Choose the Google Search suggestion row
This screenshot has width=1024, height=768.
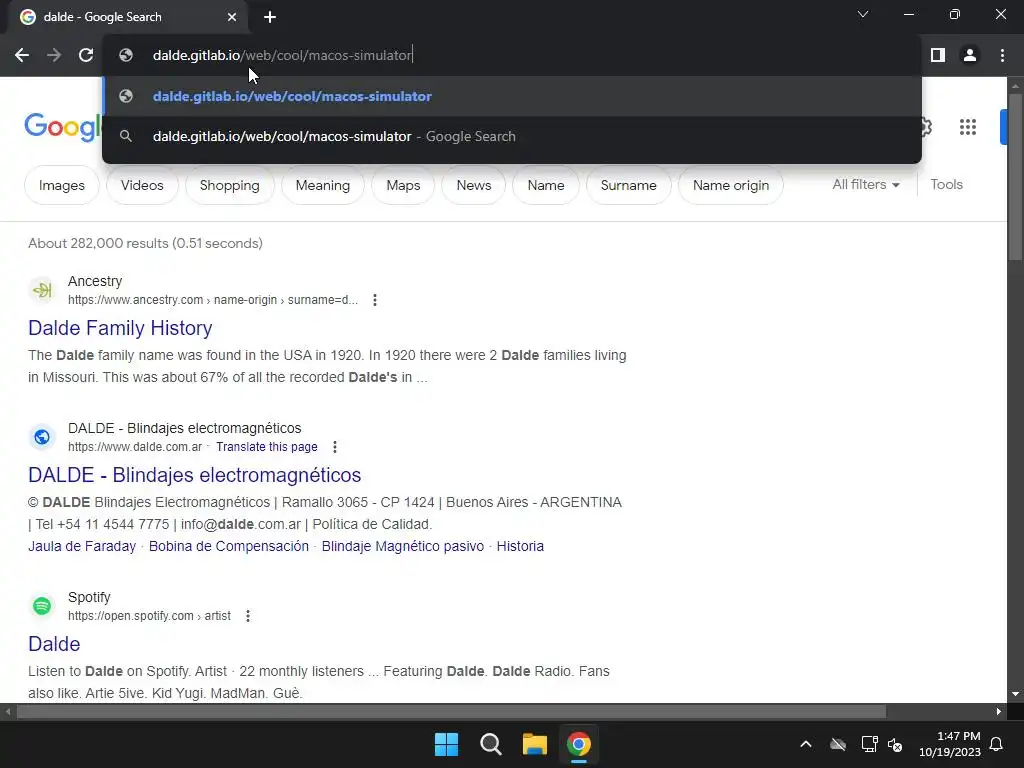pyautogui.click(x=512, y=136)
